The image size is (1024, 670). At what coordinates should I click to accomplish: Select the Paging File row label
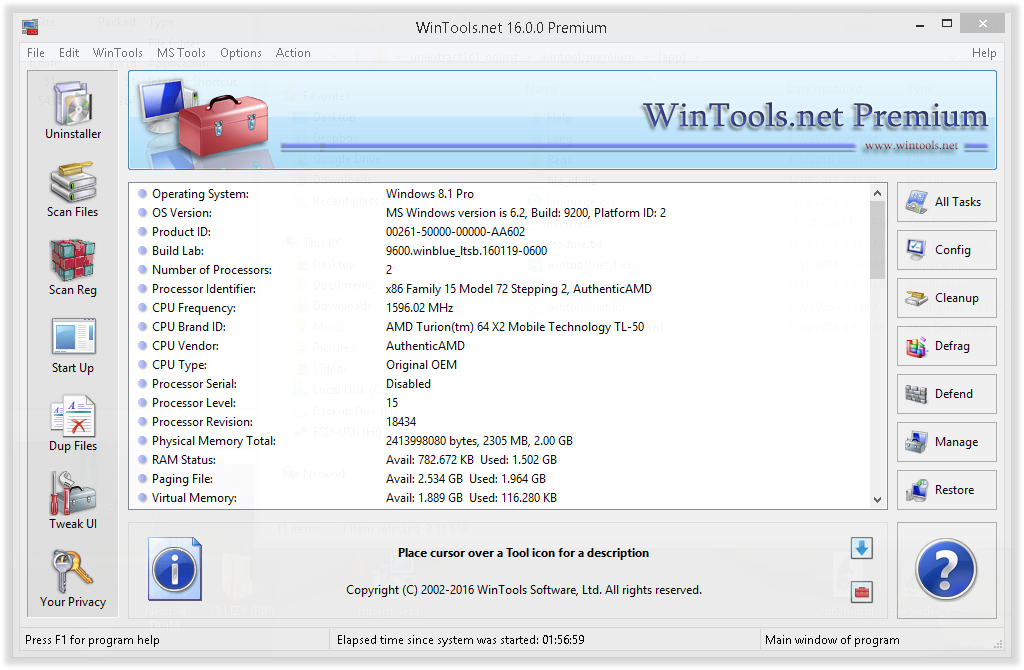click(182, 479)
